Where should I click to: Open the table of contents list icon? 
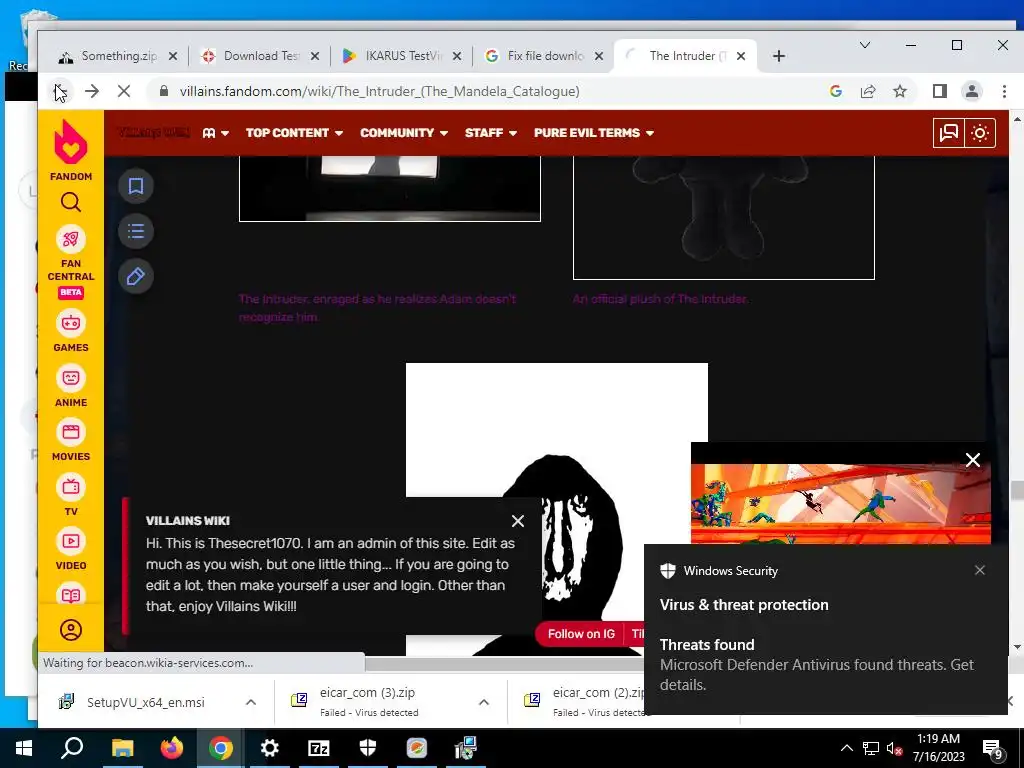(136, 231)
